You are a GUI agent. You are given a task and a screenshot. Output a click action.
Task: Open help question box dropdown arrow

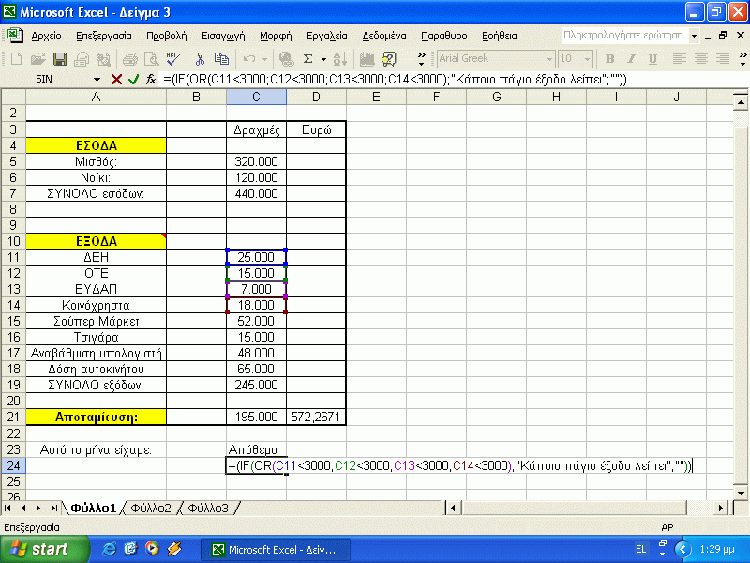pos(694,36)
